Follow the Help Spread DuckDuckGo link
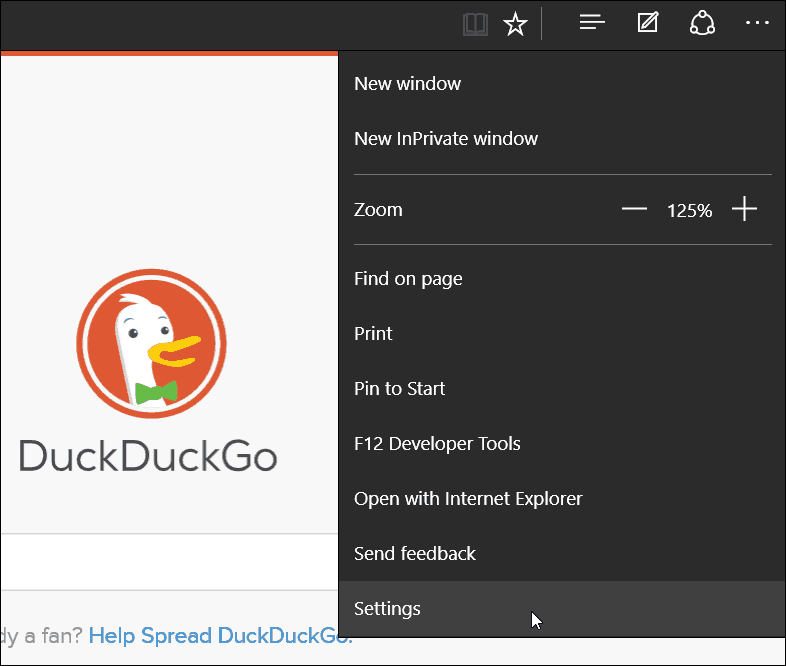The width and height of the screenshot is (786, 666). point(221,635)
